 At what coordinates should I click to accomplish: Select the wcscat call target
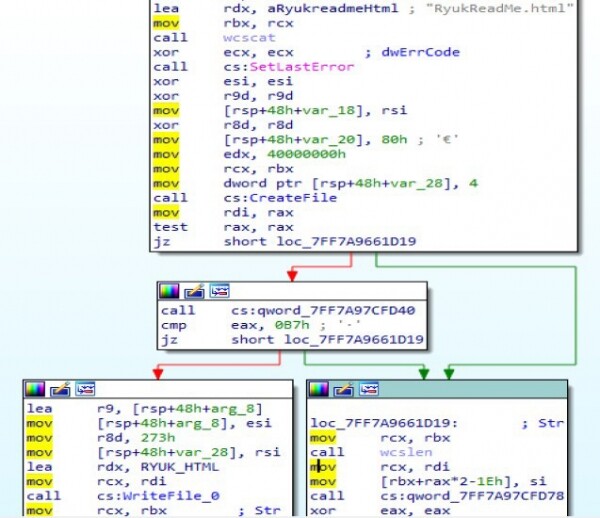[243, 37]
